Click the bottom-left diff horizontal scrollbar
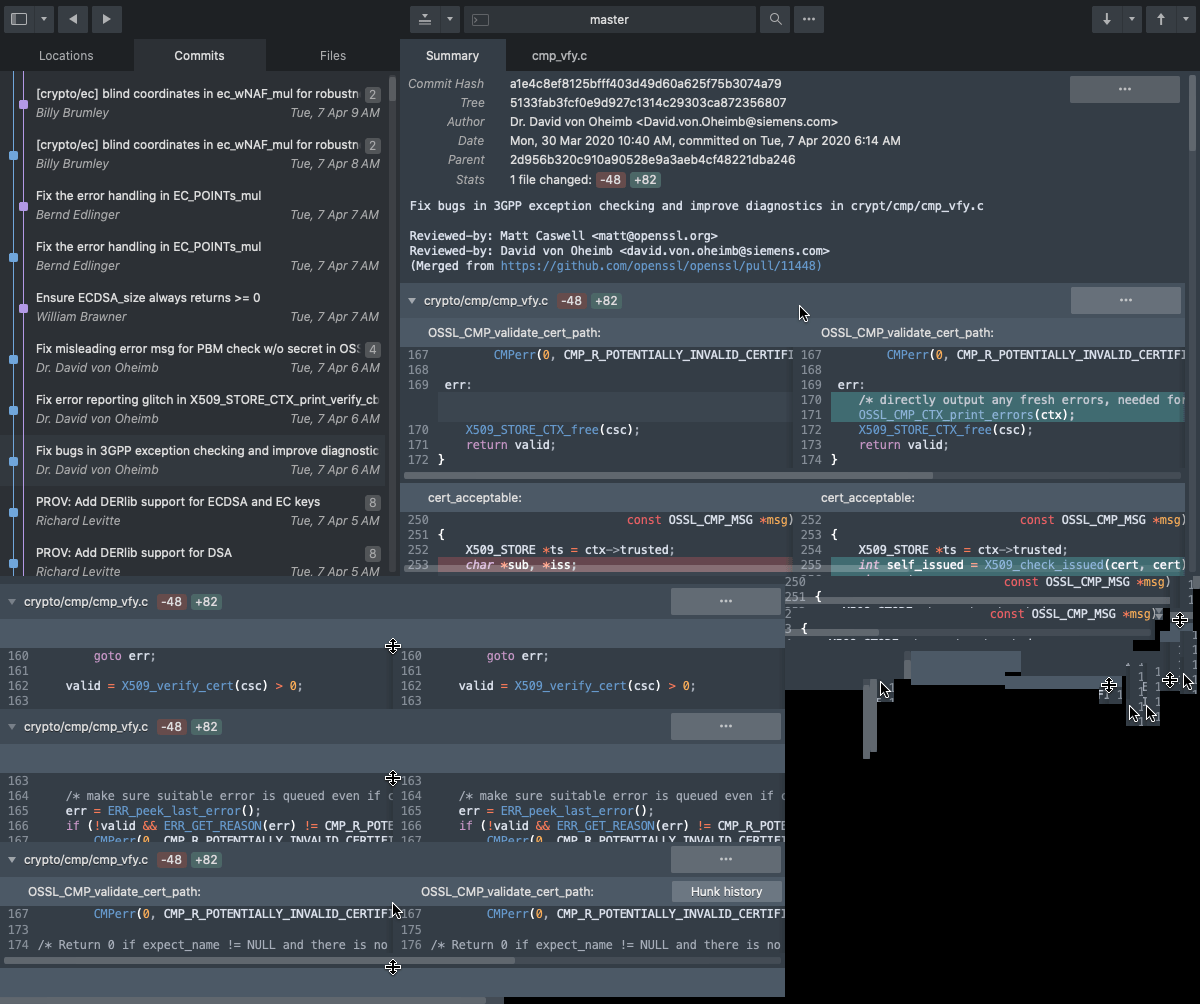1200x1004 pixels. (260, 961)
